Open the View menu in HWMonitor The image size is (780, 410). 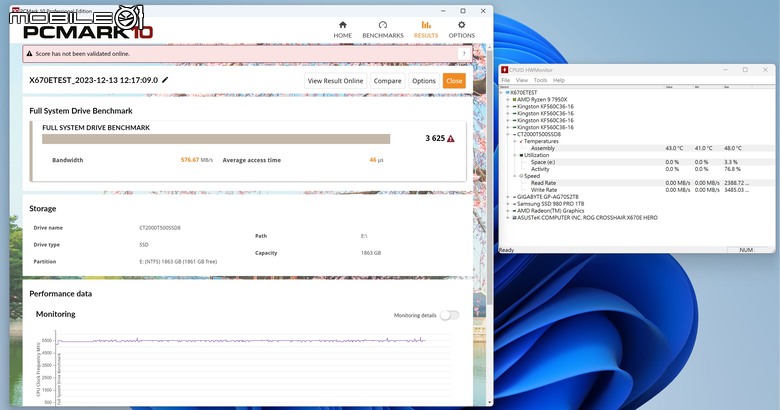coord(522,80)
